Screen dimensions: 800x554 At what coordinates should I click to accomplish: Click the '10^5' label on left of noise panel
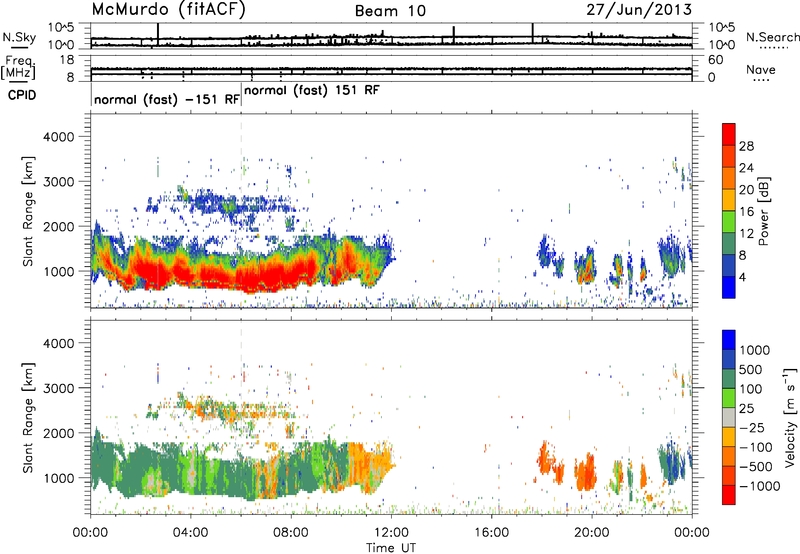(61, 28)
